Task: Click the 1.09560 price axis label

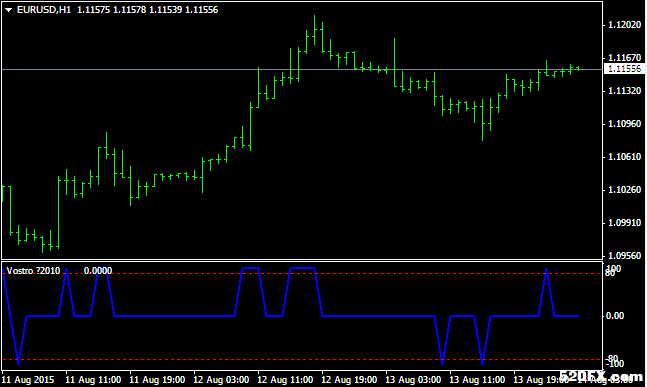Action: (625, 256)
